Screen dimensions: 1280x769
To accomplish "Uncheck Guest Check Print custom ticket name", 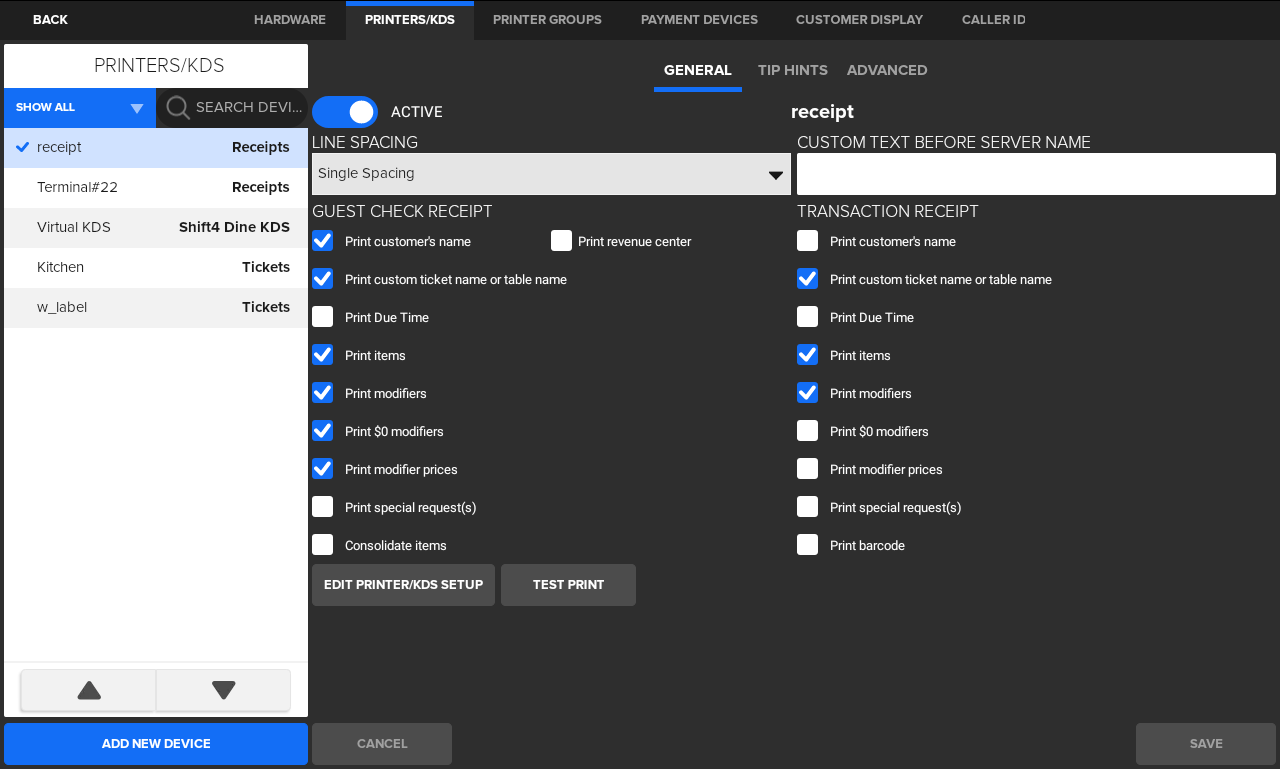I will (322, 279).
